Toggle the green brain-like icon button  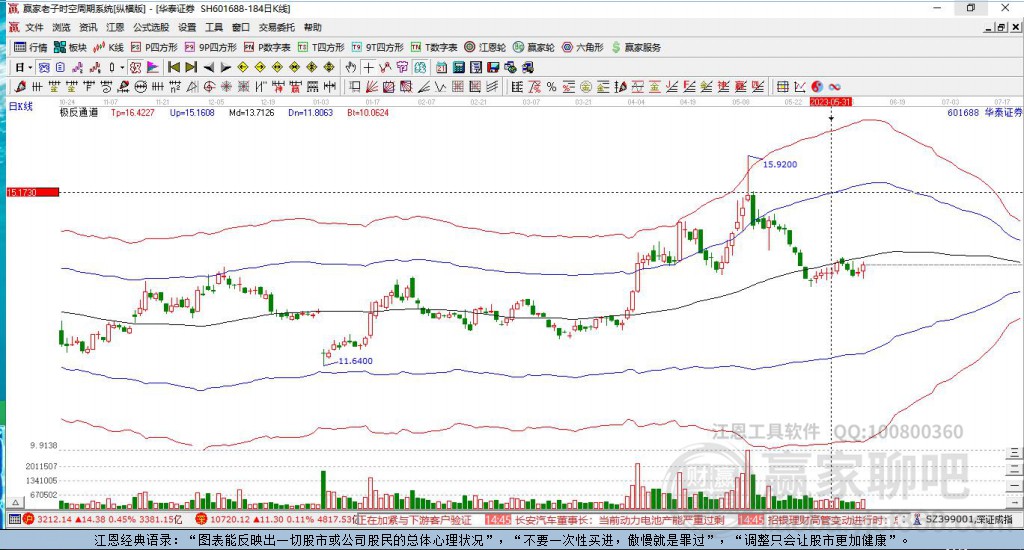[x=420, y=67]
